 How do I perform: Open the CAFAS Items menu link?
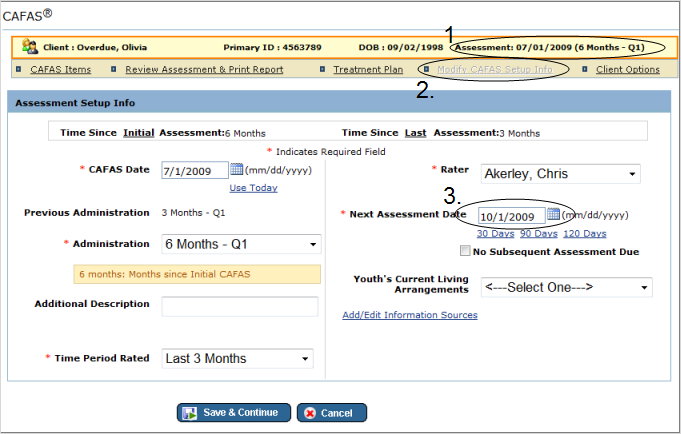click(x=60, y=70)
